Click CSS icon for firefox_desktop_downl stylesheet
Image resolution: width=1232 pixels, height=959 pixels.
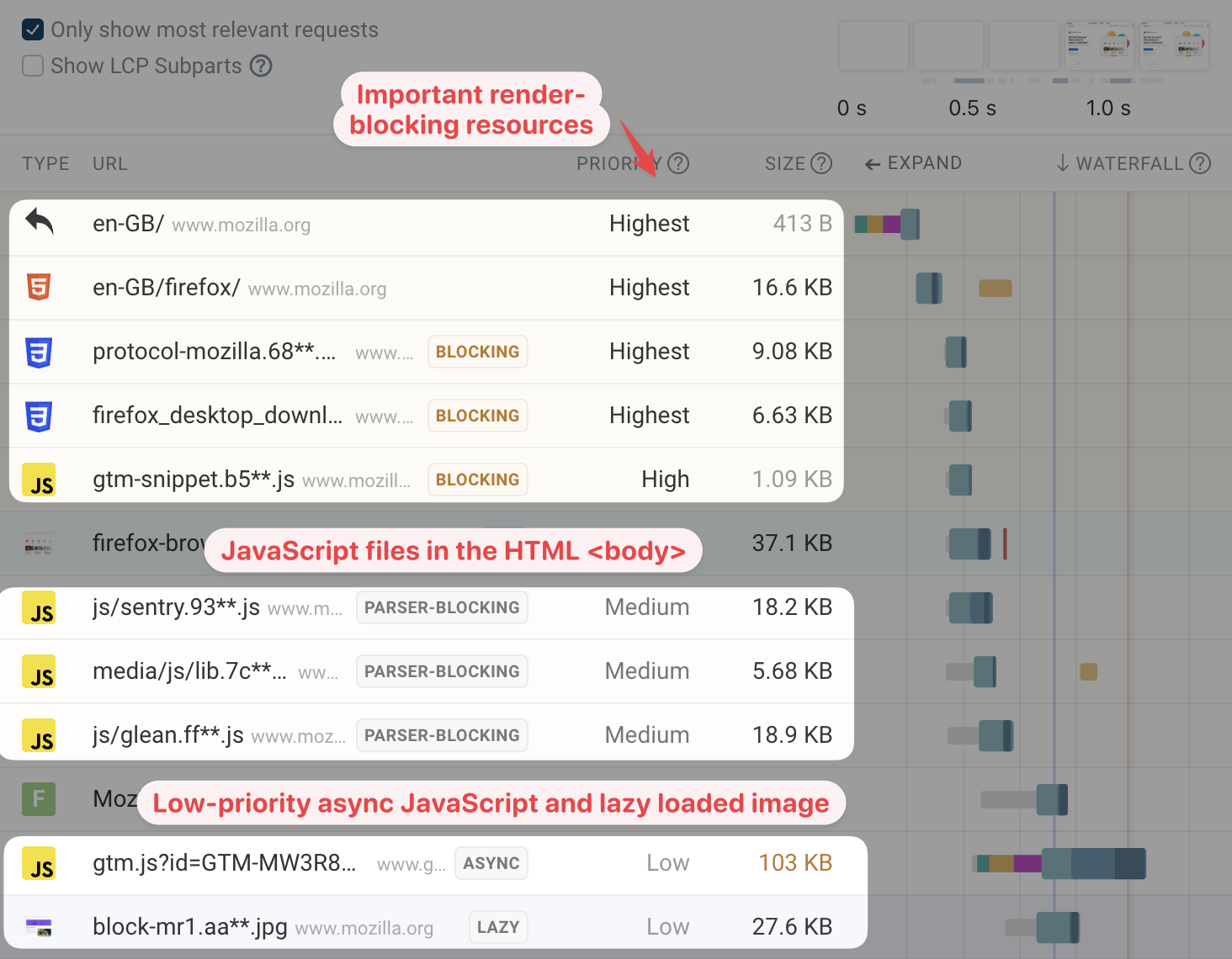click(x=39, y=416)
